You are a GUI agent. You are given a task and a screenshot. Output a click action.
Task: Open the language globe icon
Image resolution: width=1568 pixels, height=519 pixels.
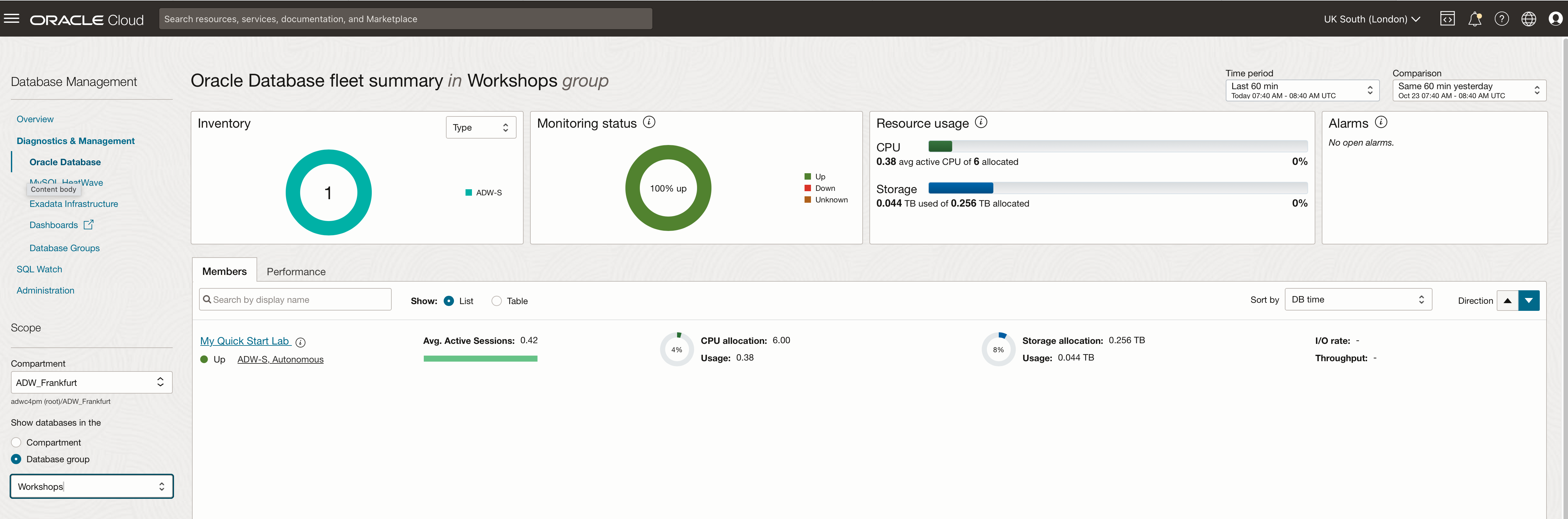pos(1529,19)
